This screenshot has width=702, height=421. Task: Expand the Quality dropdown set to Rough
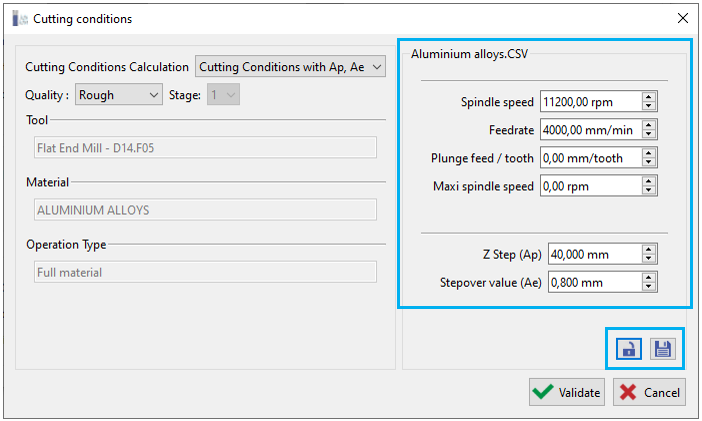tap(118, 95)
